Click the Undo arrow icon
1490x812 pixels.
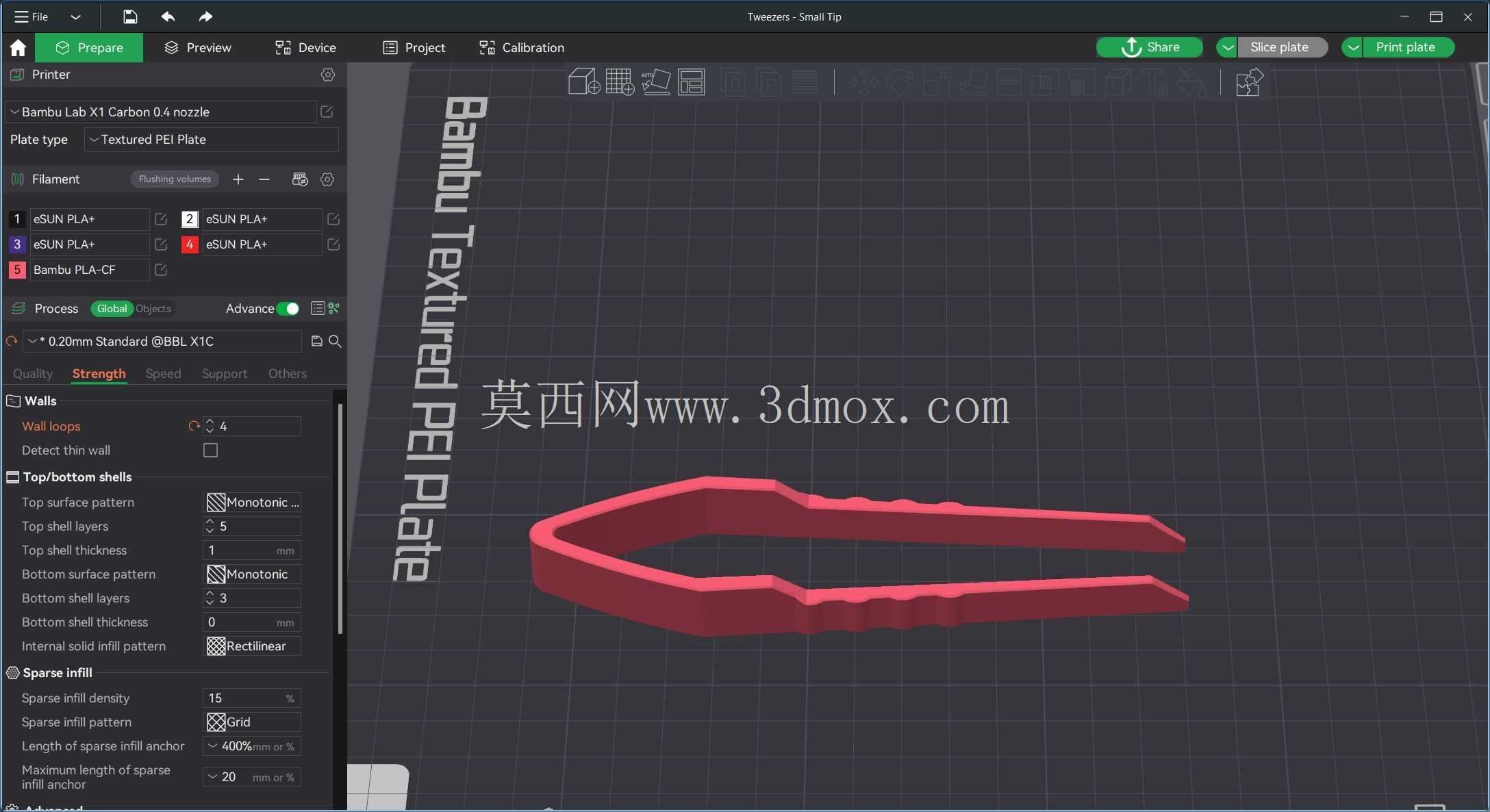[x=168, y=16]
